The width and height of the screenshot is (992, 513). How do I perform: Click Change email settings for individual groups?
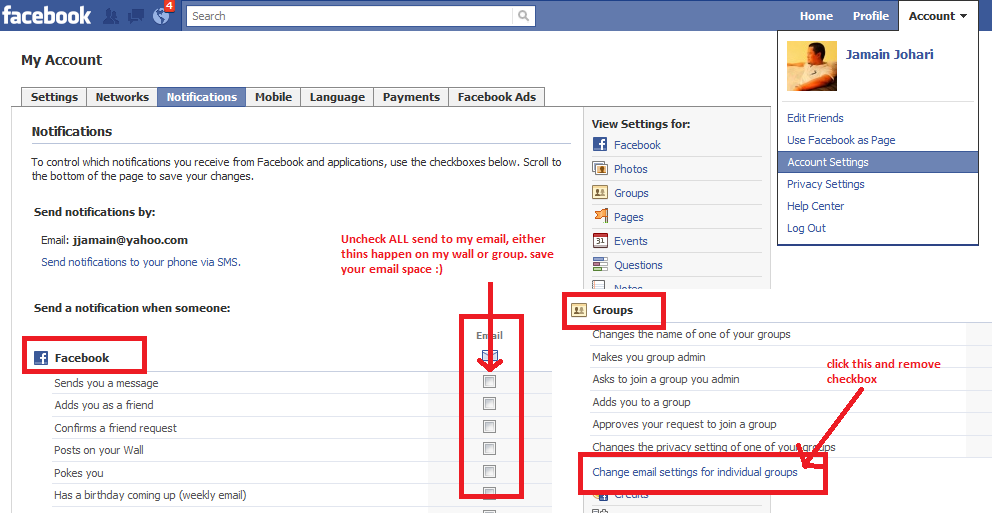[695, 472]
